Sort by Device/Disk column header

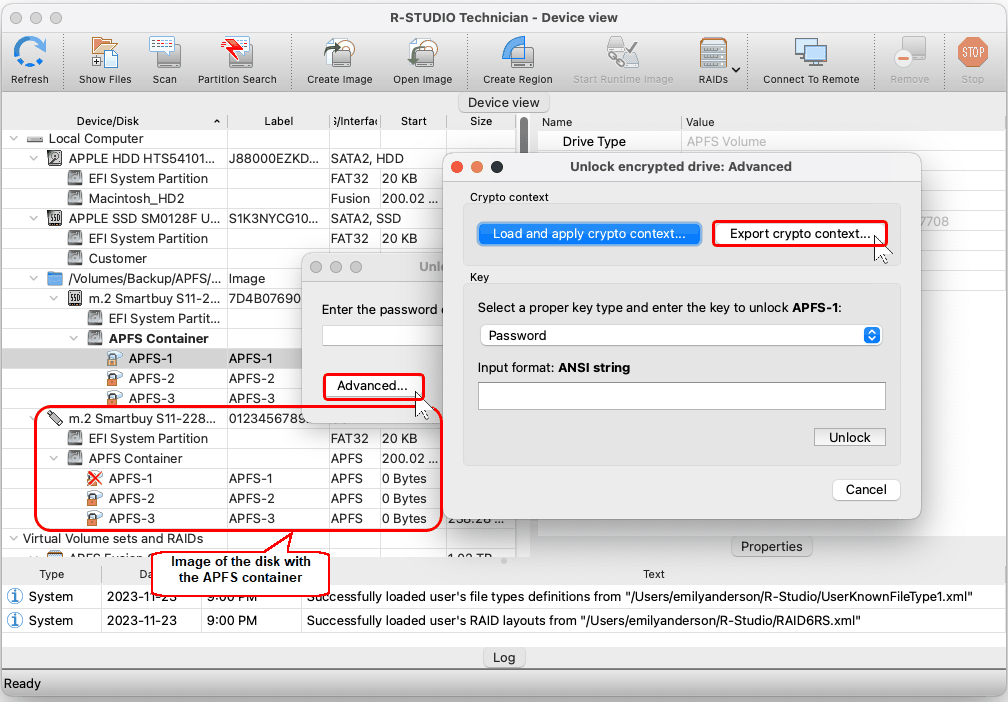coord(114,121)
